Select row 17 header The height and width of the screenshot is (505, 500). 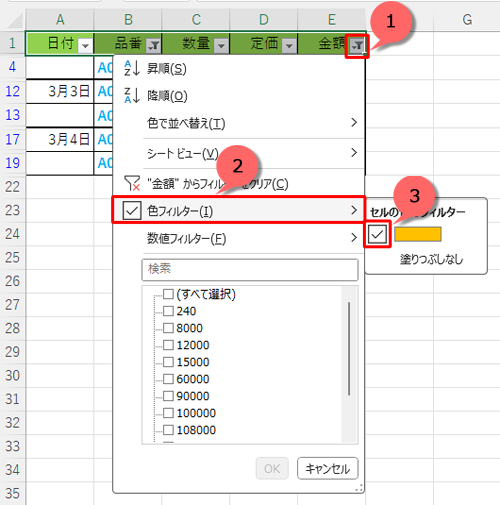pos(12,139)
